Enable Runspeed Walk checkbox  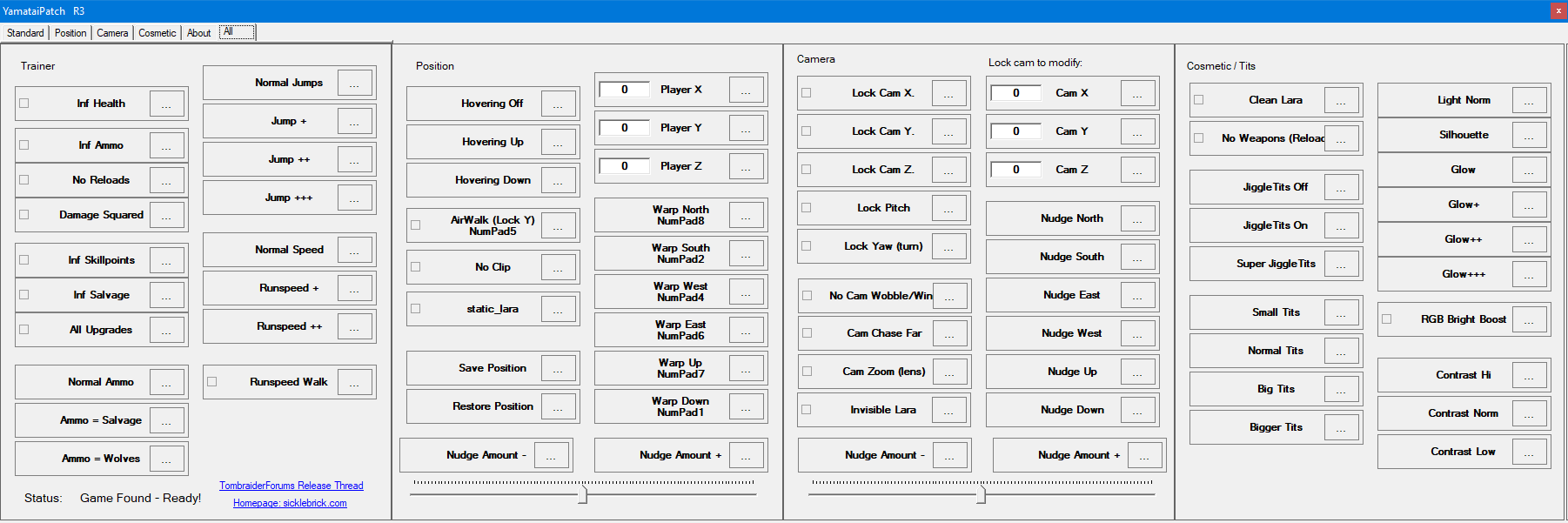point(212,382)
